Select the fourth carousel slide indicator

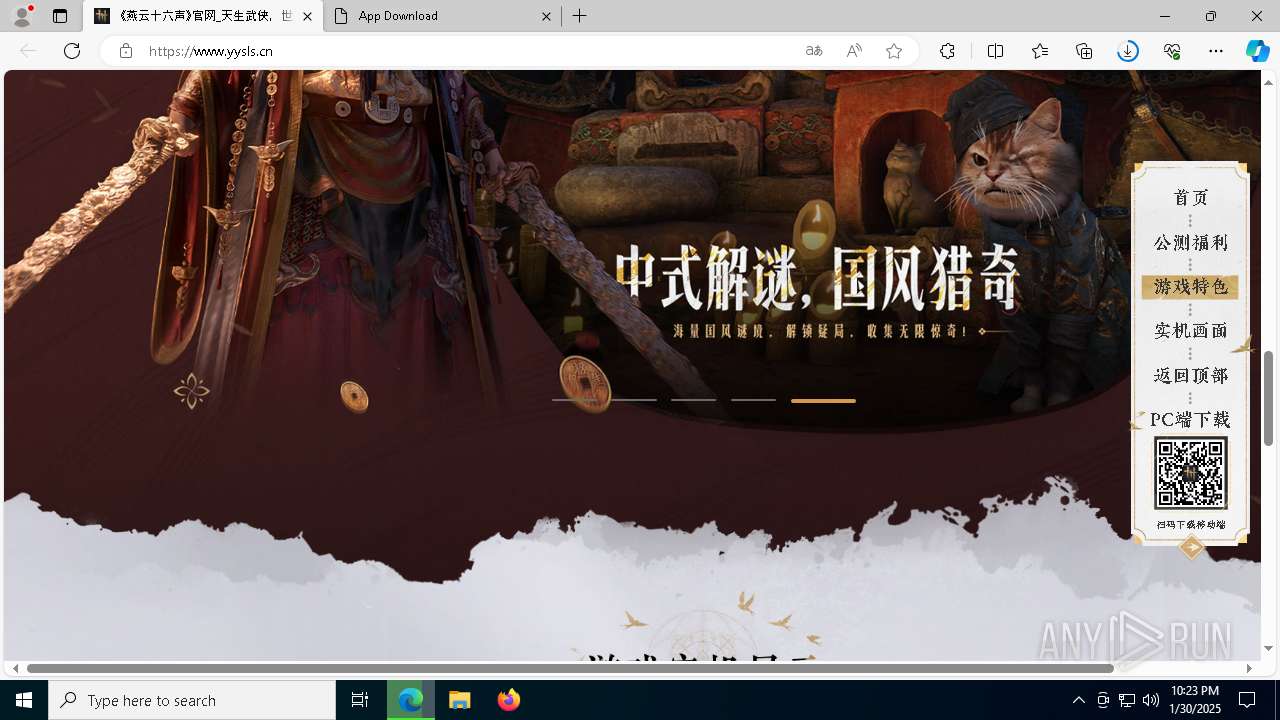753,400
